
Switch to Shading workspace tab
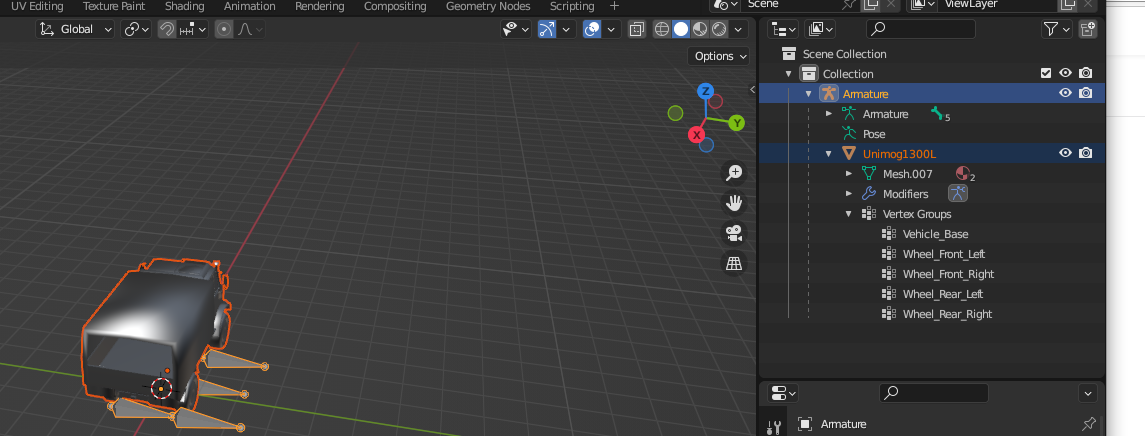point(184,6)
